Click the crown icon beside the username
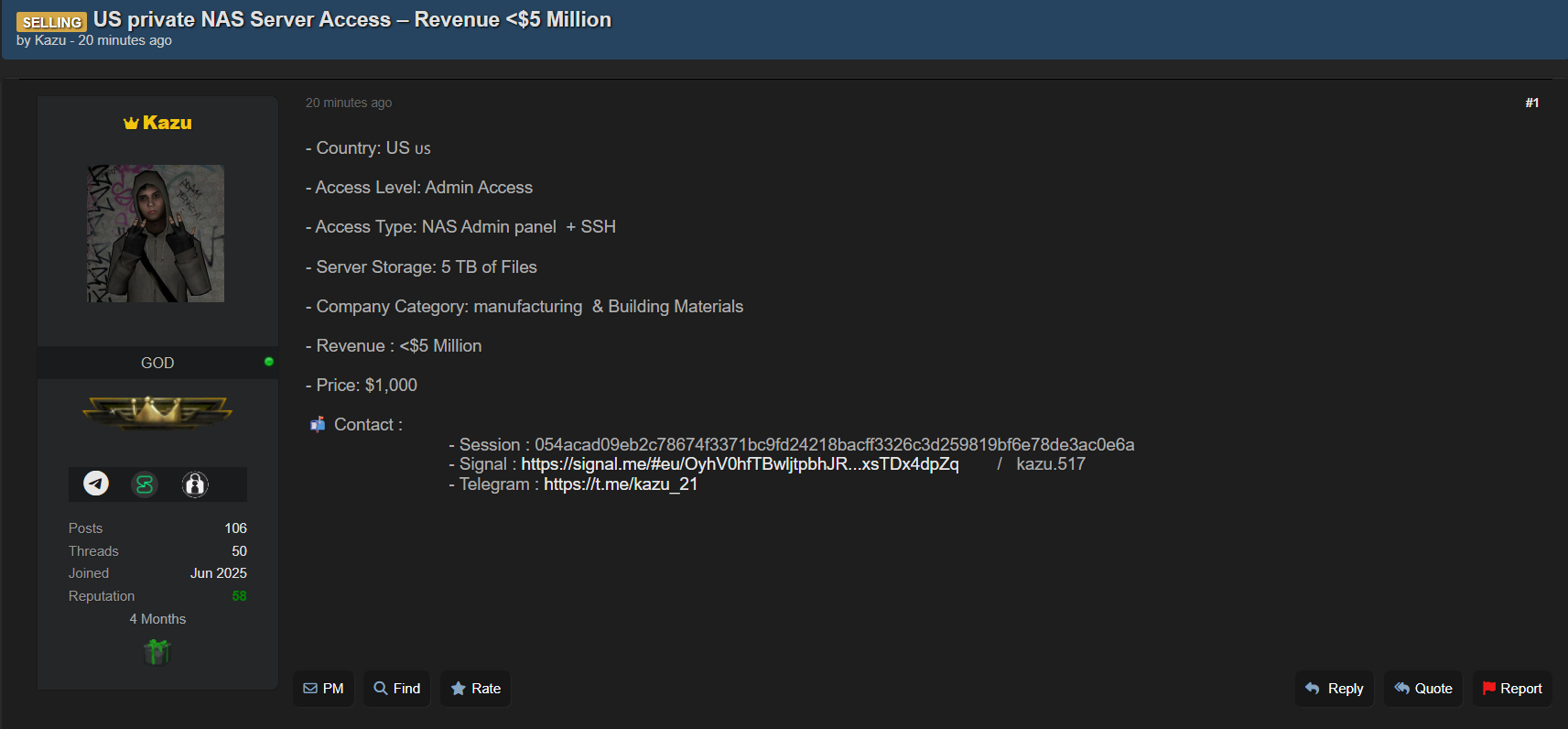The width and height of the screenshot is (1568, 729). click(131, 124)
